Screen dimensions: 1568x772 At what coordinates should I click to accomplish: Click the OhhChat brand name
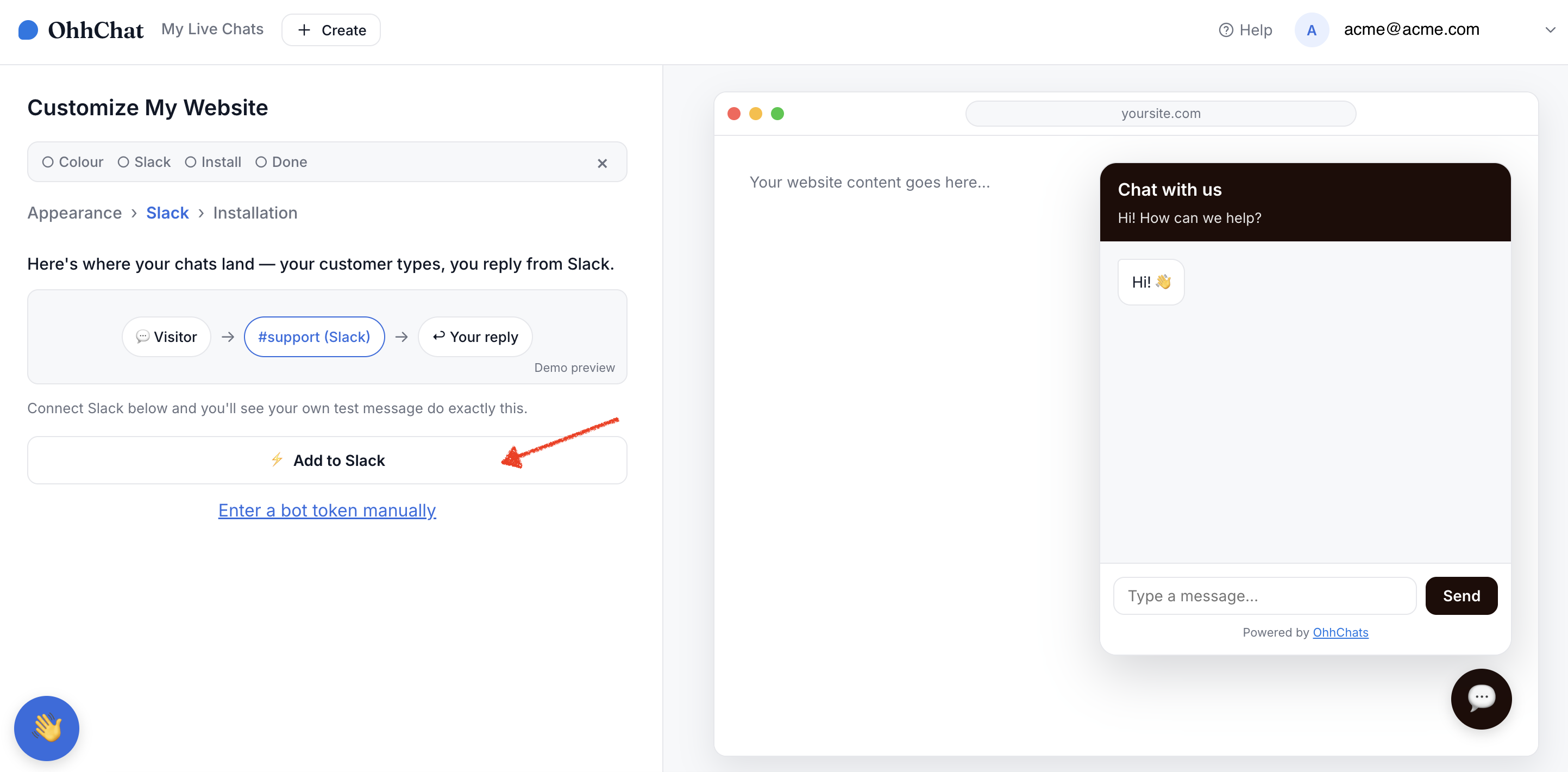(x=96, y=30)
